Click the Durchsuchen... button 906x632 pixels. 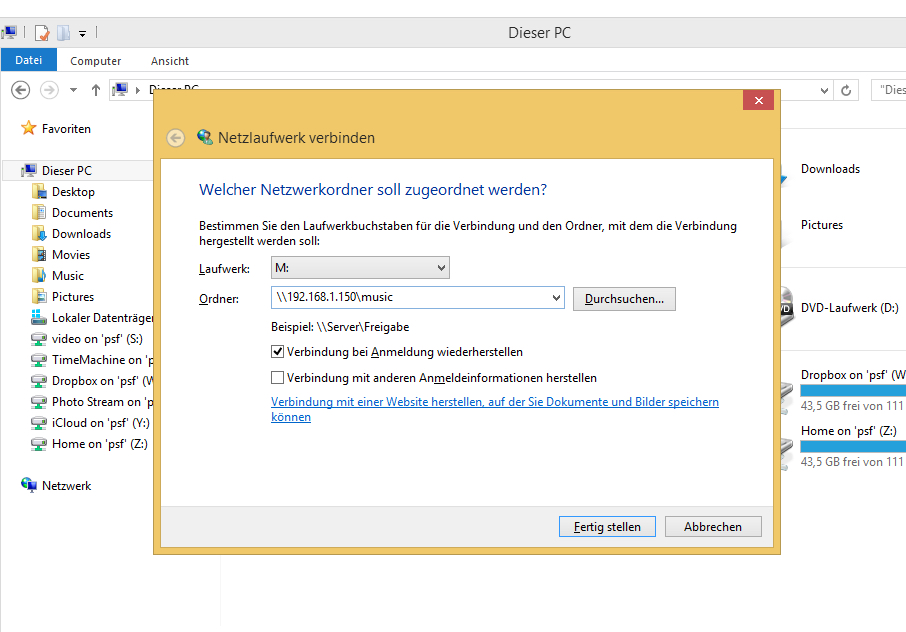point(624,298)
